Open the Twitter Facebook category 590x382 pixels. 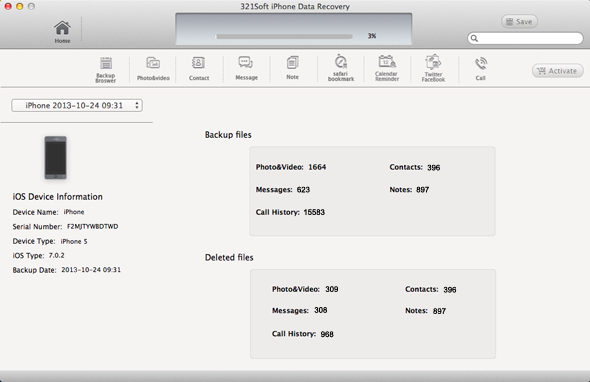433,68
